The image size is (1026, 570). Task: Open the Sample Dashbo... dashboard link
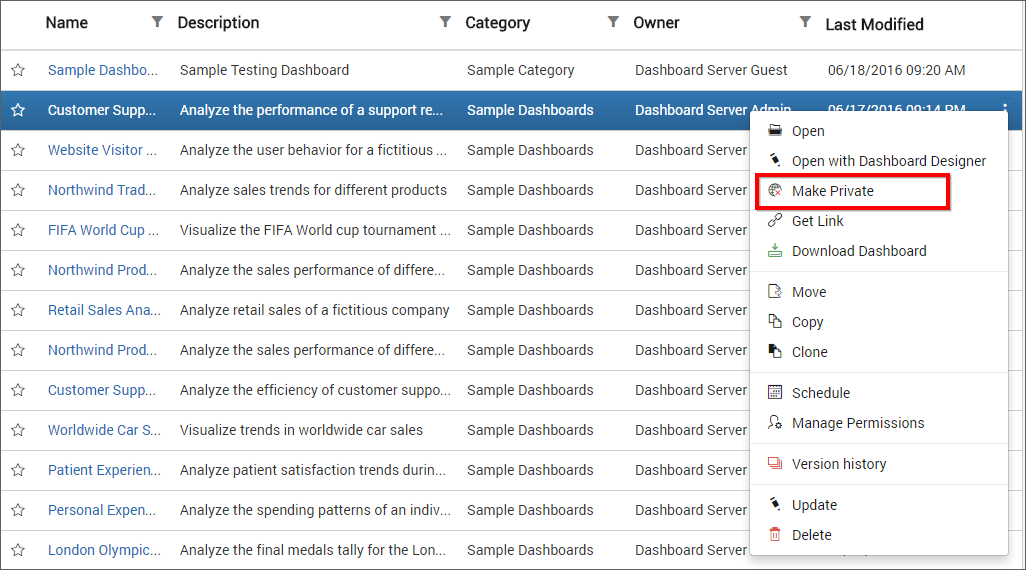tap(103, 70)
